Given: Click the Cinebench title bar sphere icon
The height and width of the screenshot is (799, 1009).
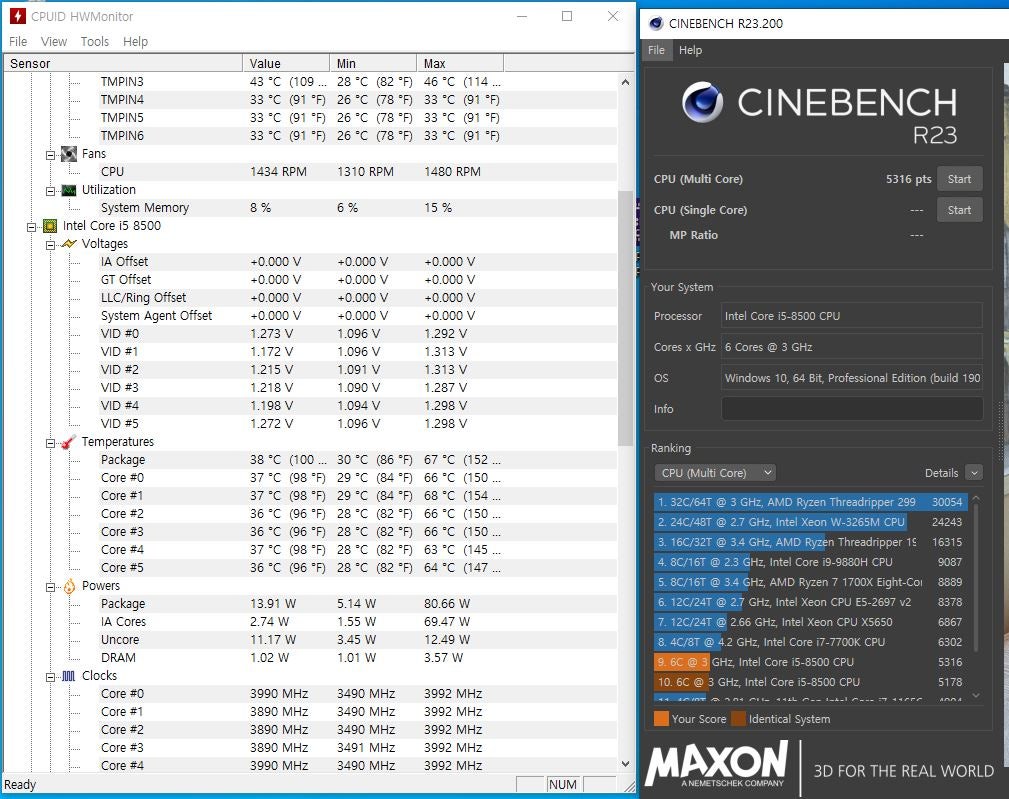Looking at the screenshot, I should click(x=656, y=24).
